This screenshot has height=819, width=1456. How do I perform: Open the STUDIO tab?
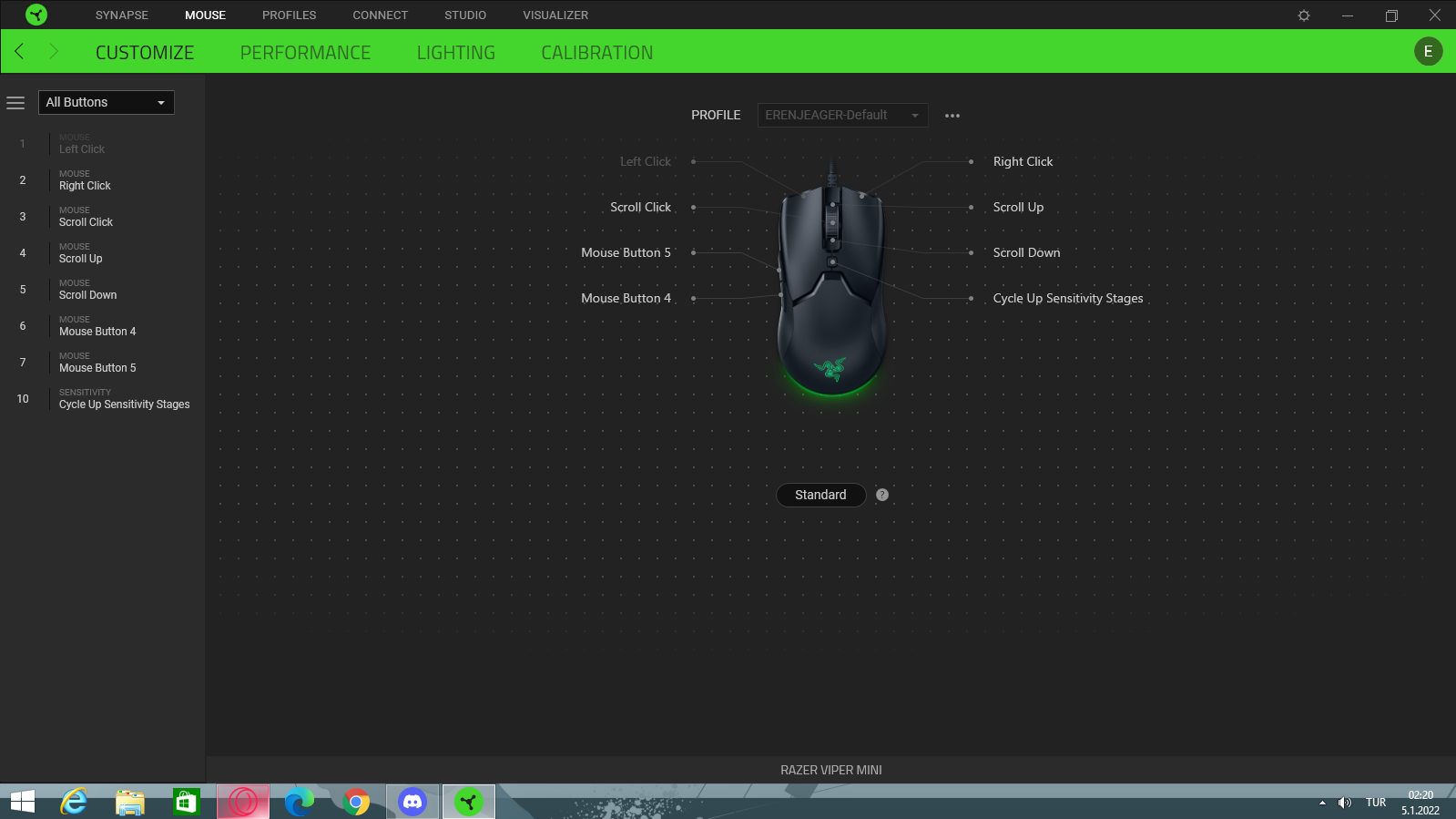465,15
